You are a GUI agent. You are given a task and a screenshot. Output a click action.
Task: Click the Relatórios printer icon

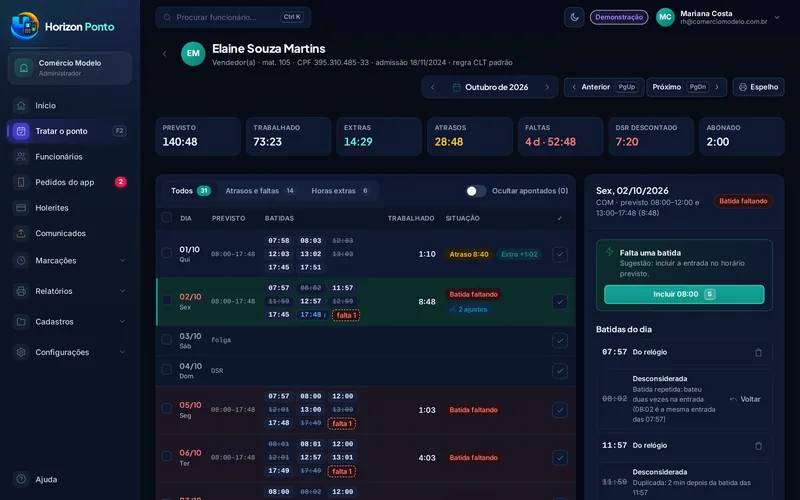pyautogui.click(x=21, y=291)
